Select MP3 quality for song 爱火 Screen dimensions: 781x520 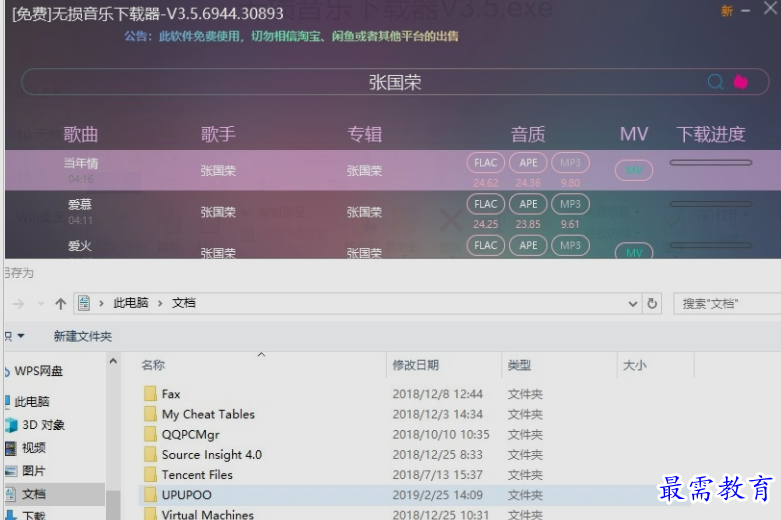[x=570, y=246]
